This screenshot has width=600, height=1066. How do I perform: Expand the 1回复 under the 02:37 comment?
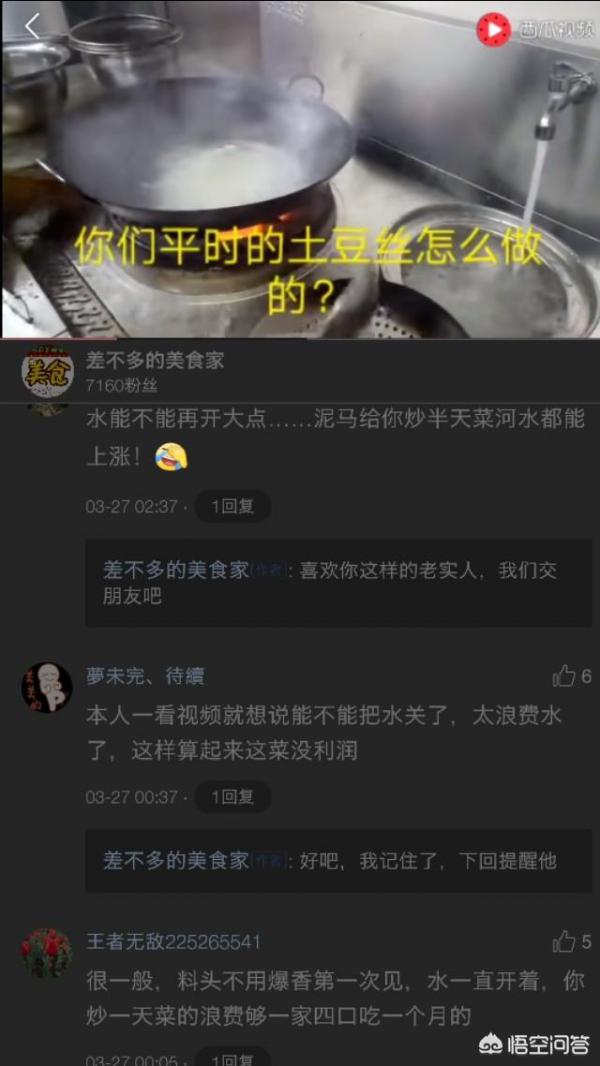[233, 506]
